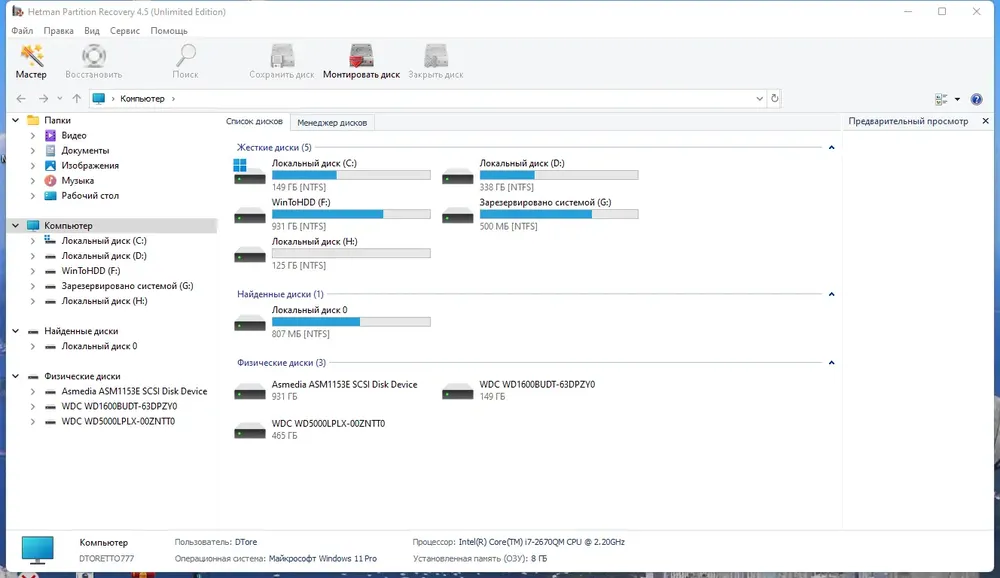Collapse the Папки tree node

click(x=16, y=120)
